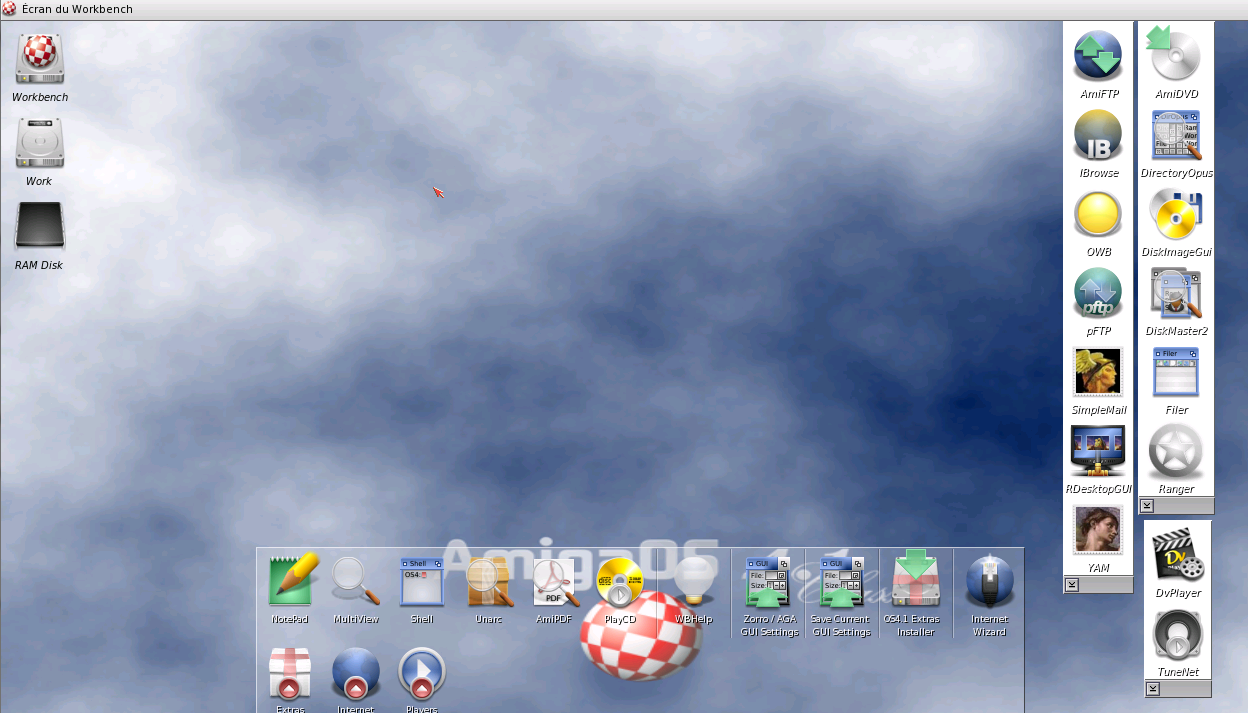Click the boing ball screen-bar icon
Image resolution: width=1248 pixels, height=713 pixels.
pyautogui.click(x=9, y=9)
